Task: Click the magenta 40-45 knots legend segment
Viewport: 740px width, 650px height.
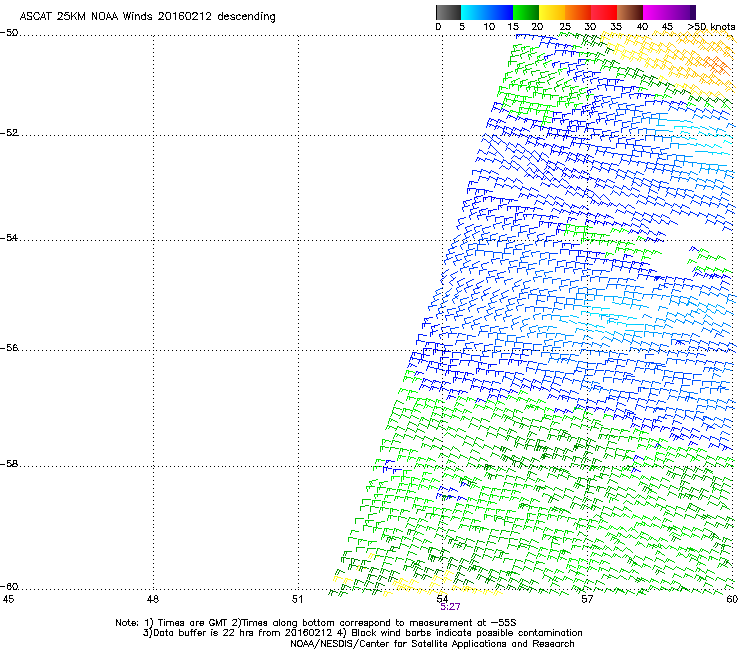Action: point(656,12)
